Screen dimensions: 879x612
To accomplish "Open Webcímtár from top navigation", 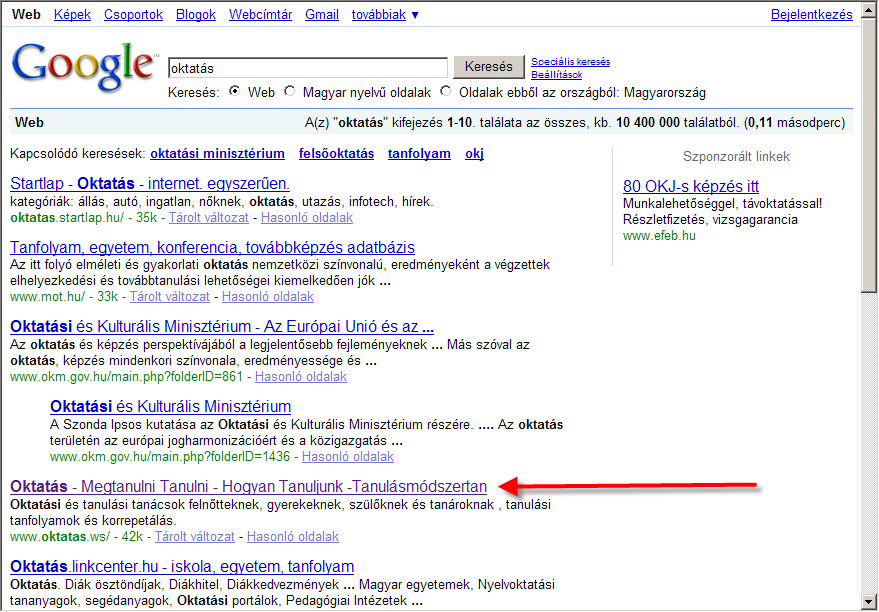I will point(260,15).
